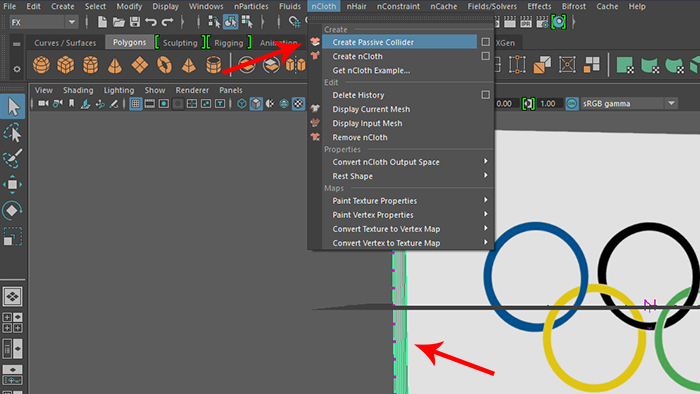Switch to the four-view layout icon

(x=12, y=323)
